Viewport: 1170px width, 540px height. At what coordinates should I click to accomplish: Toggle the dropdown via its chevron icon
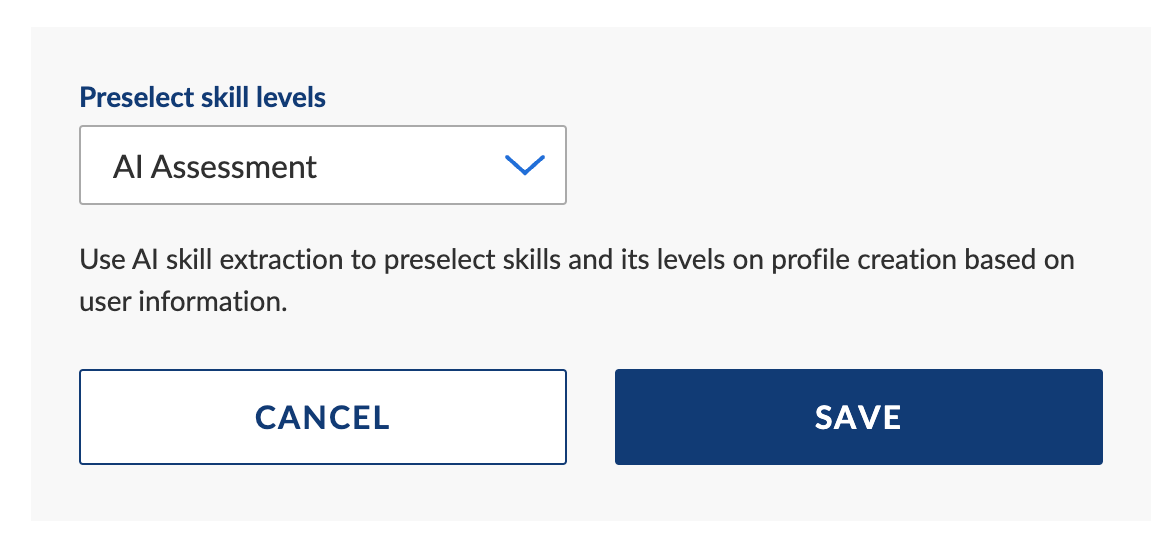(x=525, y=165)
